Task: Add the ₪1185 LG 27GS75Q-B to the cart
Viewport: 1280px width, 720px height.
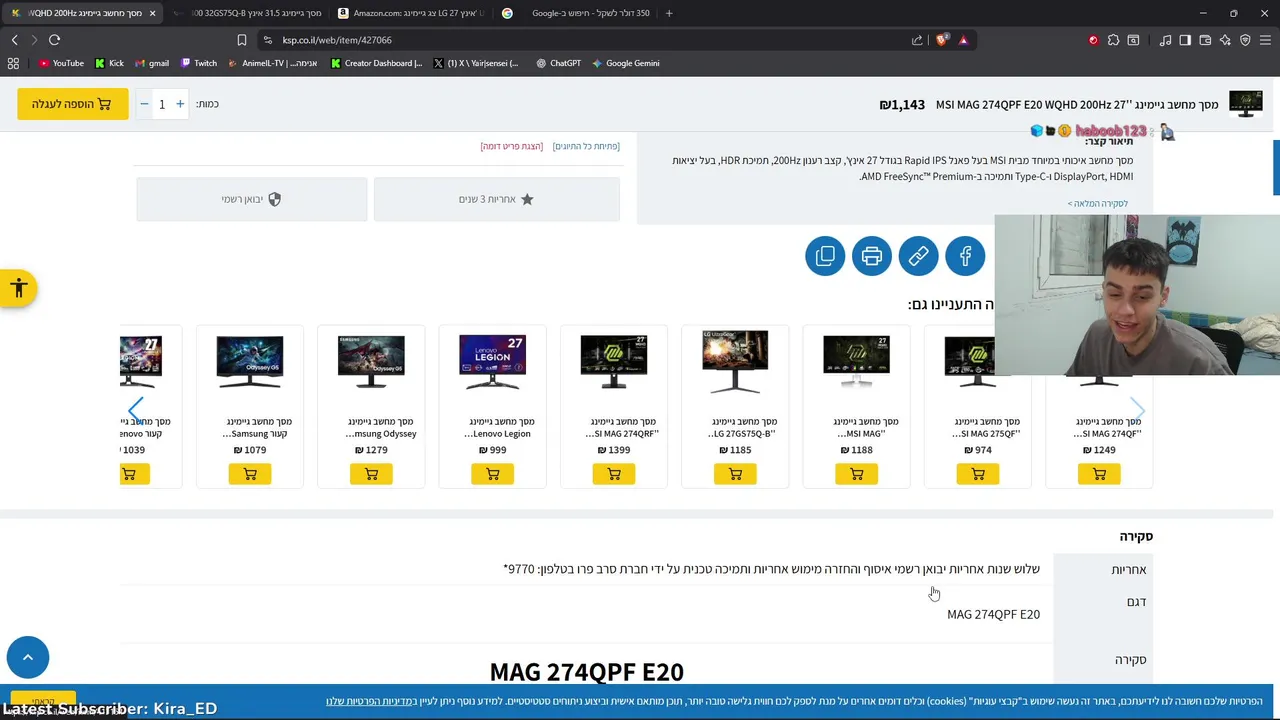Action: (x=735, y=474)
